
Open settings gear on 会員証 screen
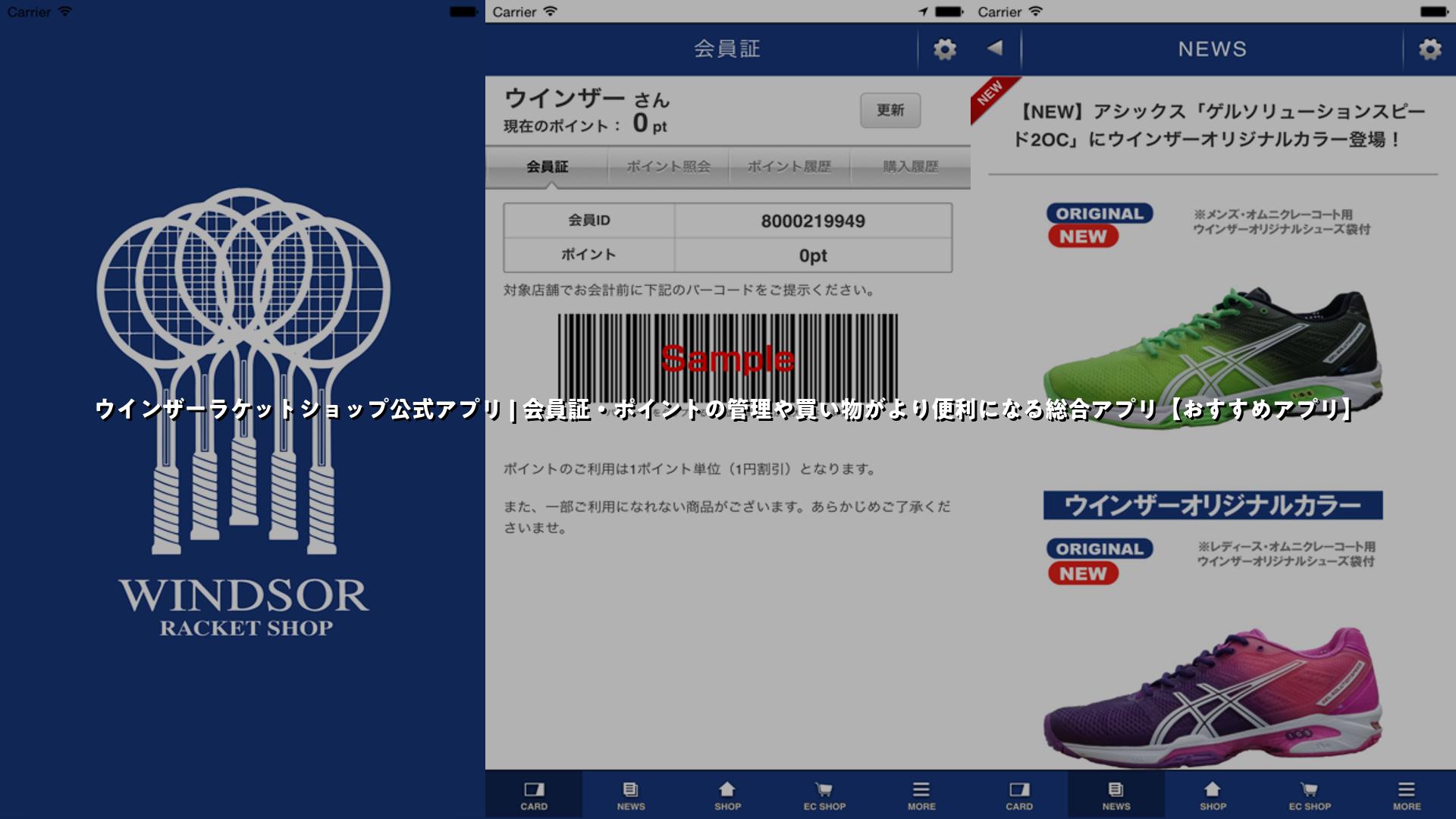(944, 49)
